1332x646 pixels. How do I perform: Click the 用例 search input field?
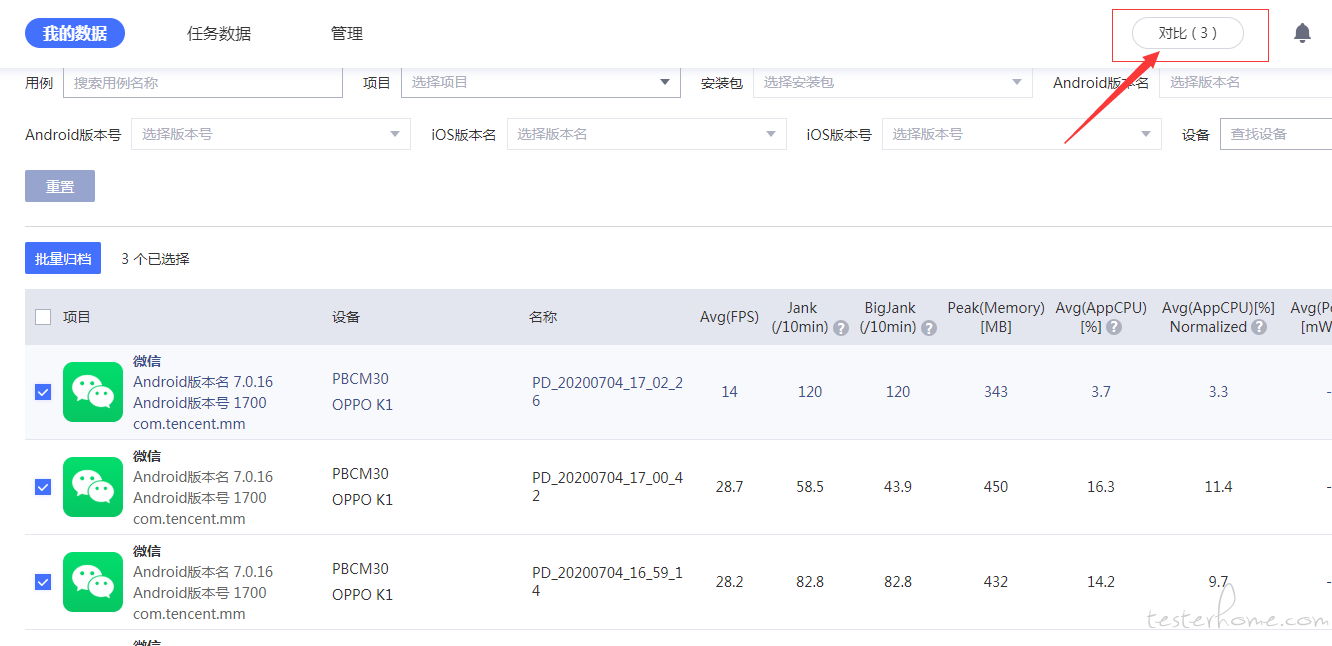[x=203, y=83]
